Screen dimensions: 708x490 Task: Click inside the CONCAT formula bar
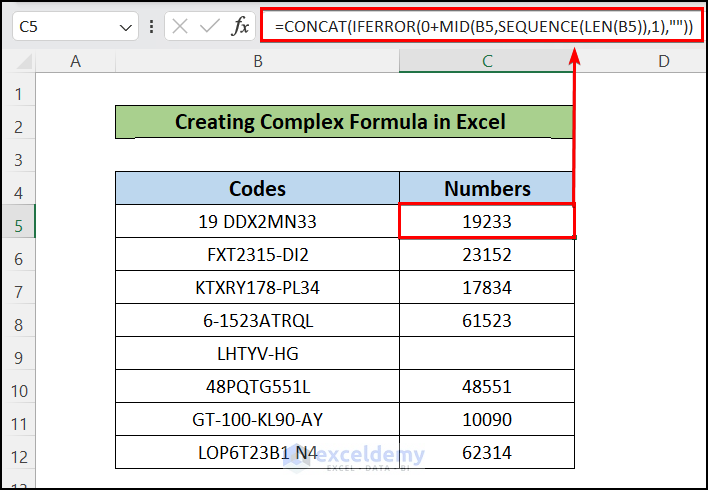482,27
